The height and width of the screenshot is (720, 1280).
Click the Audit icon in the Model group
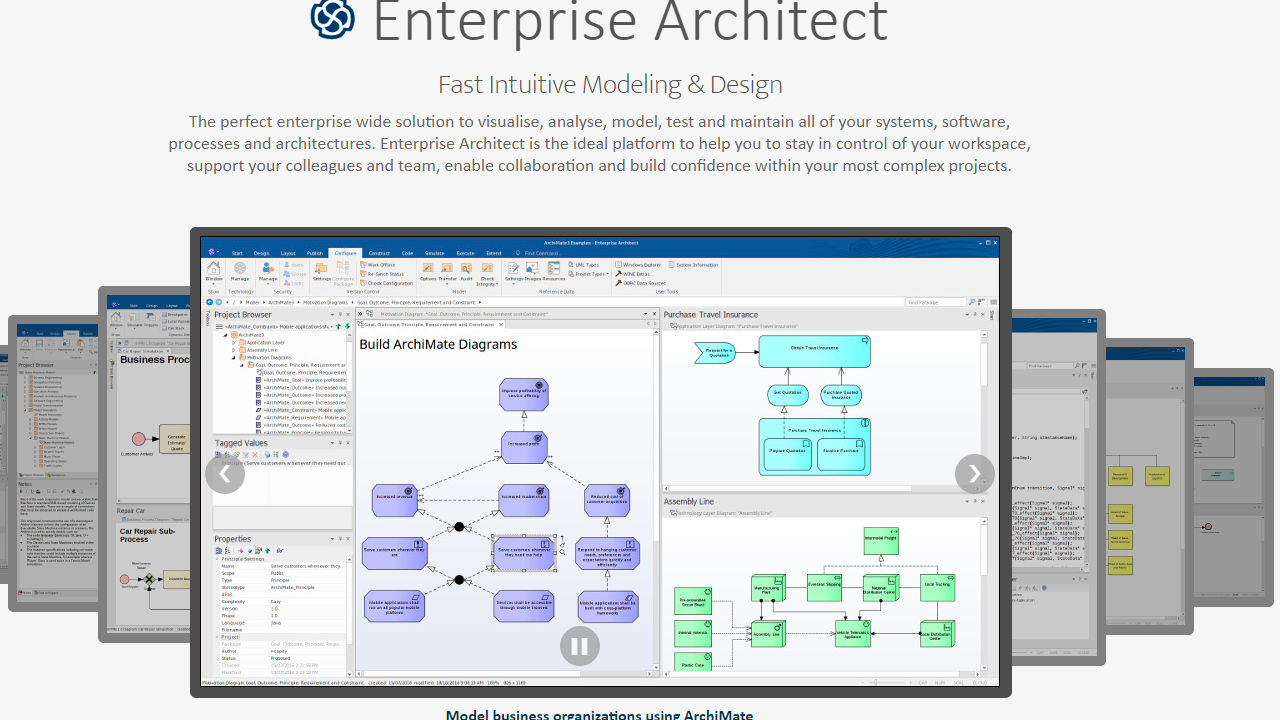pos(465,267)
